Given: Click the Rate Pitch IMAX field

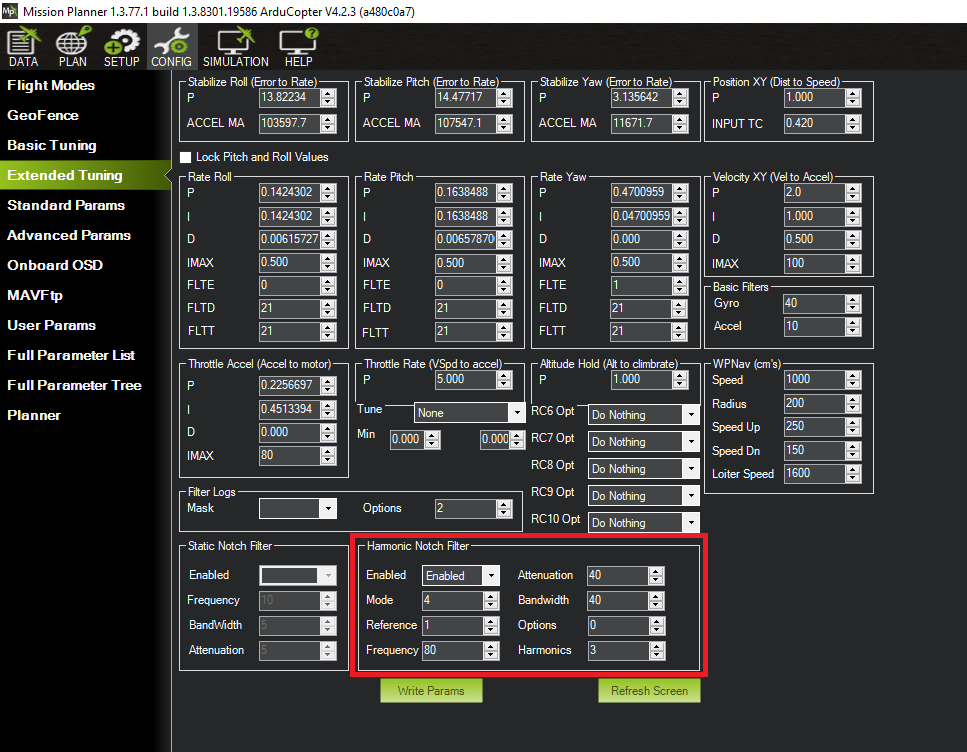Looking at the screenshot, I should tap(465, 263).
